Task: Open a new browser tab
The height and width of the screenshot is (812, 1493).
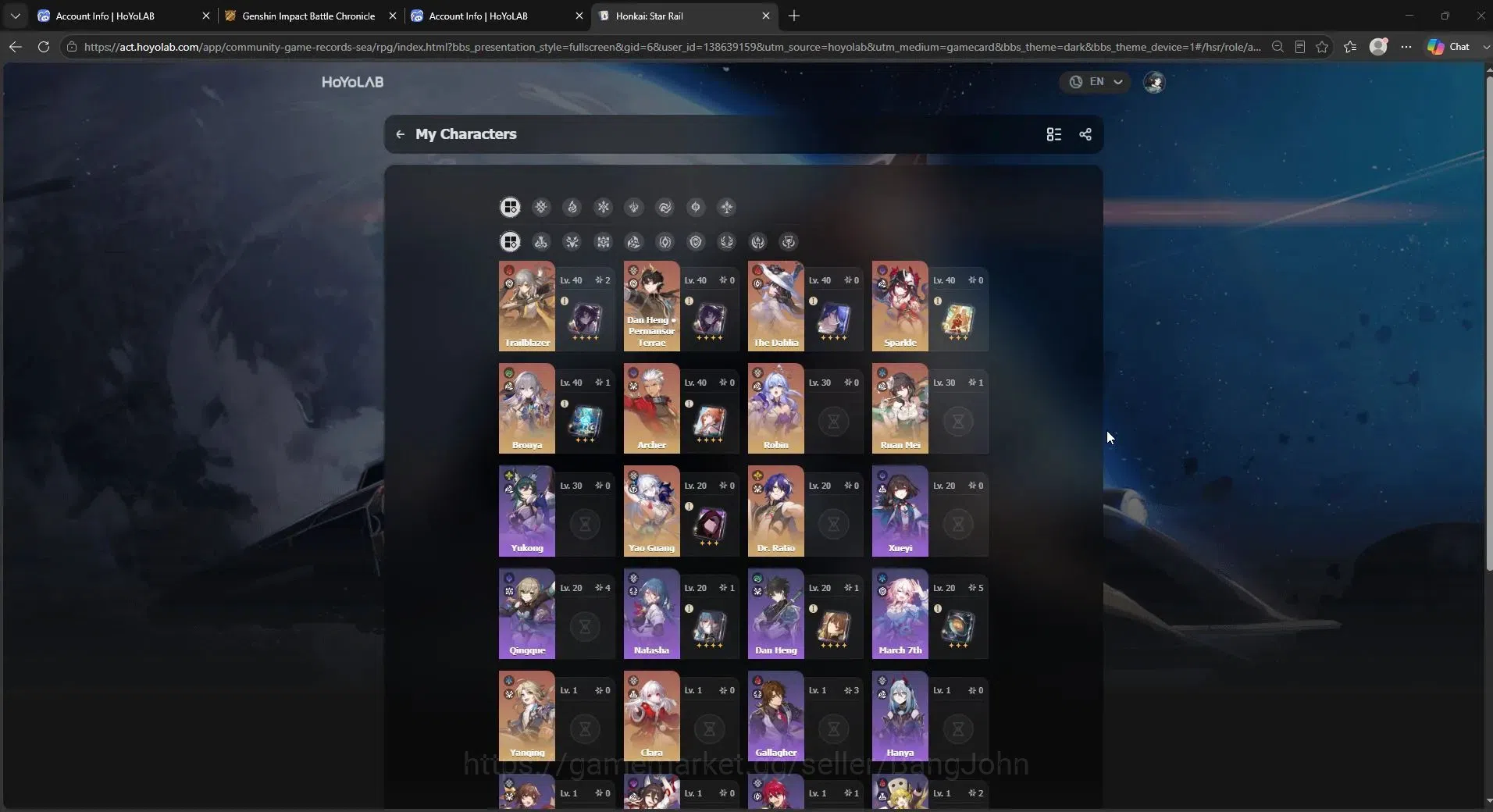Action: 794,16
